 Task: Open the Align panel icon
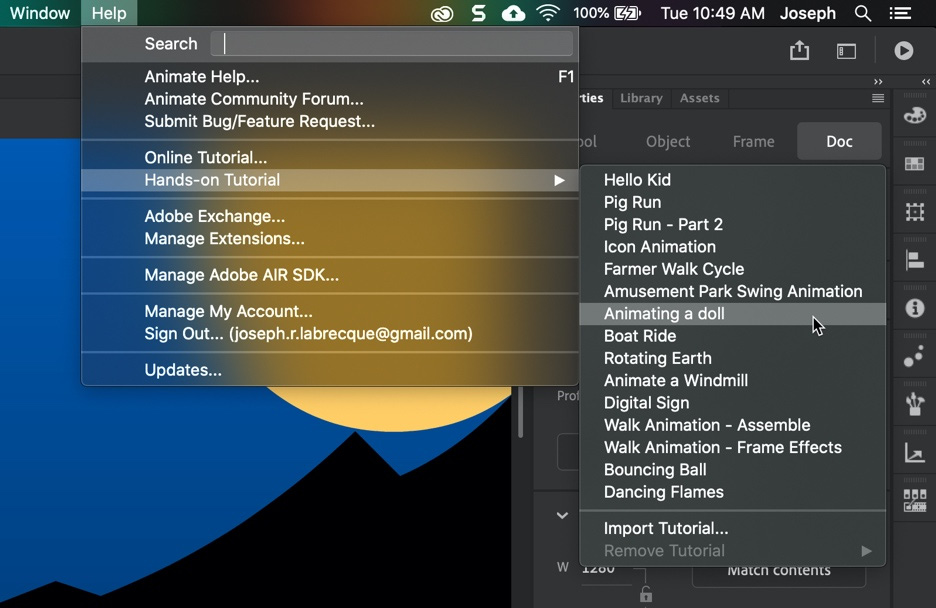[915, 260]
